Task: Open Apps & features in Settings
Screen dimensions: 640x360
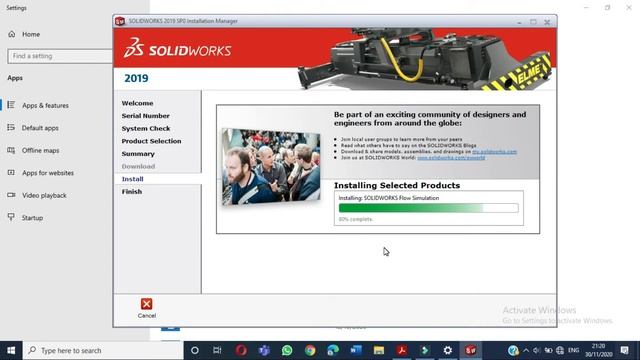Action: [x=38, y=105]
